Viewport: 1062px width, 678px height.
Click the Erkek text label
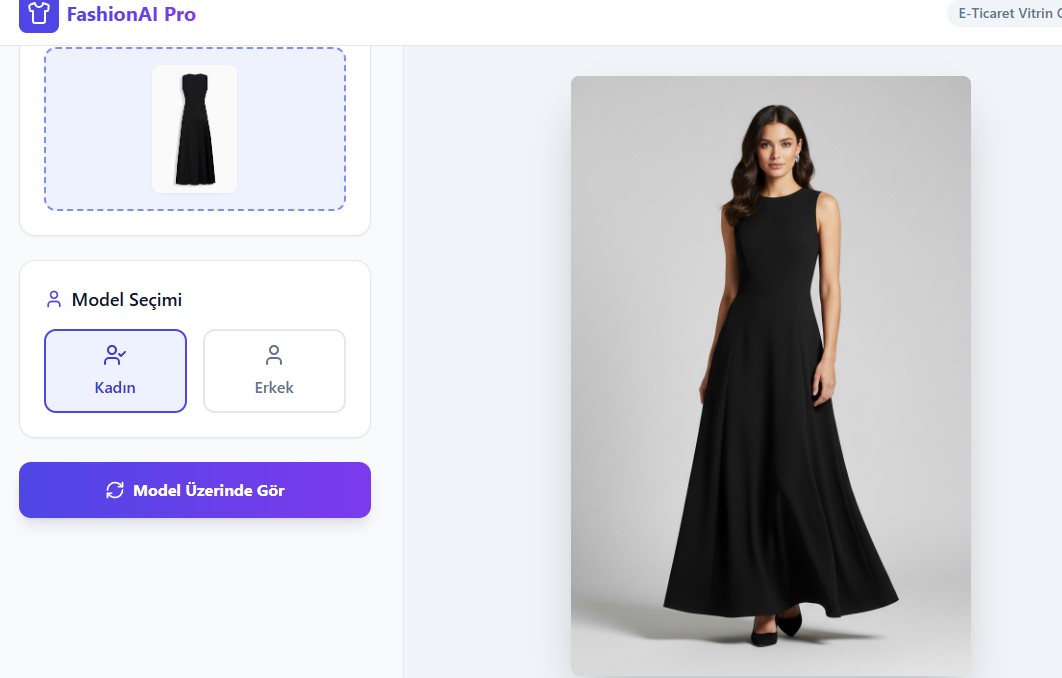[x=274, y=387]
